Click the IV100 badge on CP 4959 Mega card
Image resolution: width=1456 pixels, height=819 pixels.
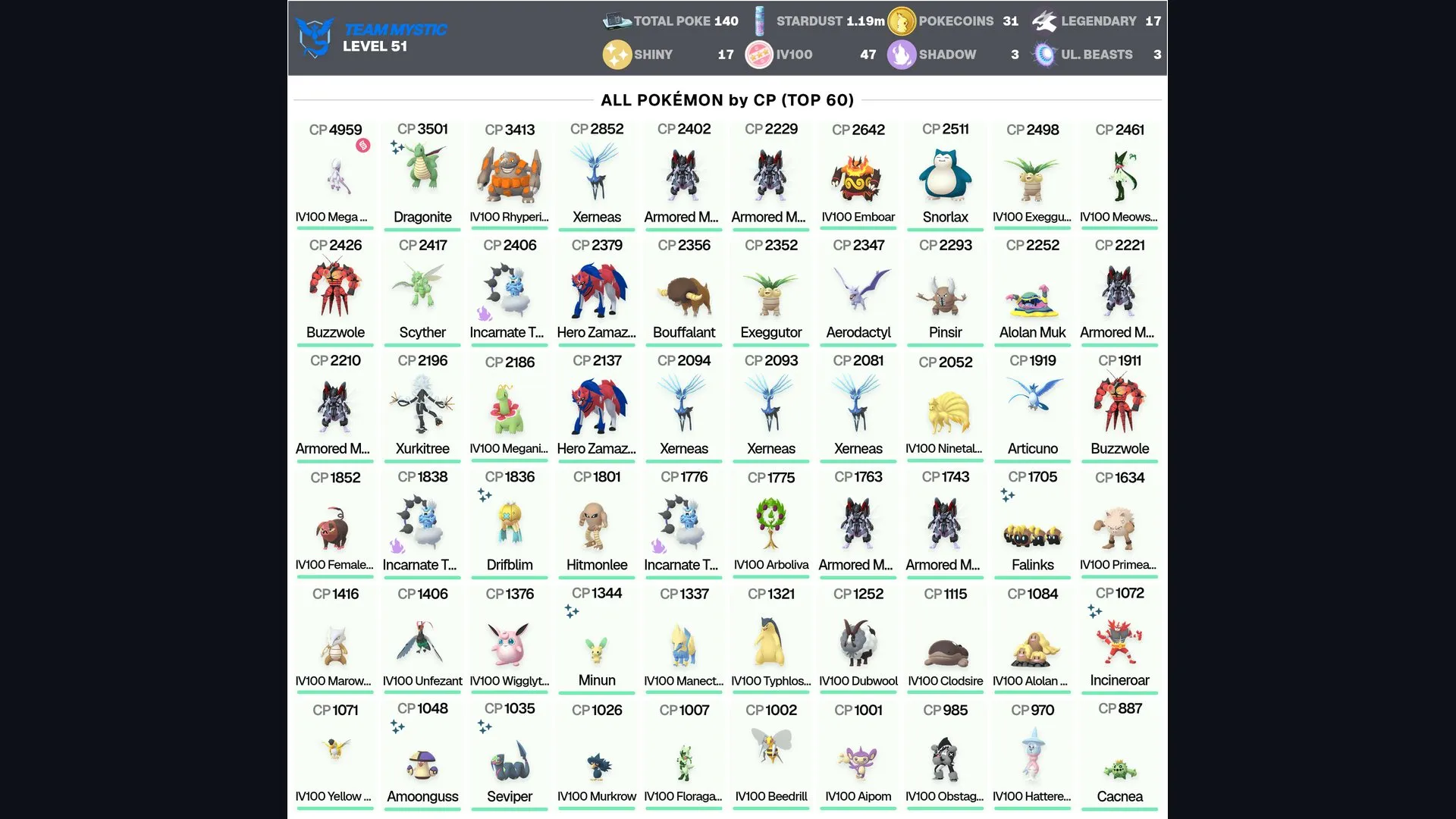(363, 146)
